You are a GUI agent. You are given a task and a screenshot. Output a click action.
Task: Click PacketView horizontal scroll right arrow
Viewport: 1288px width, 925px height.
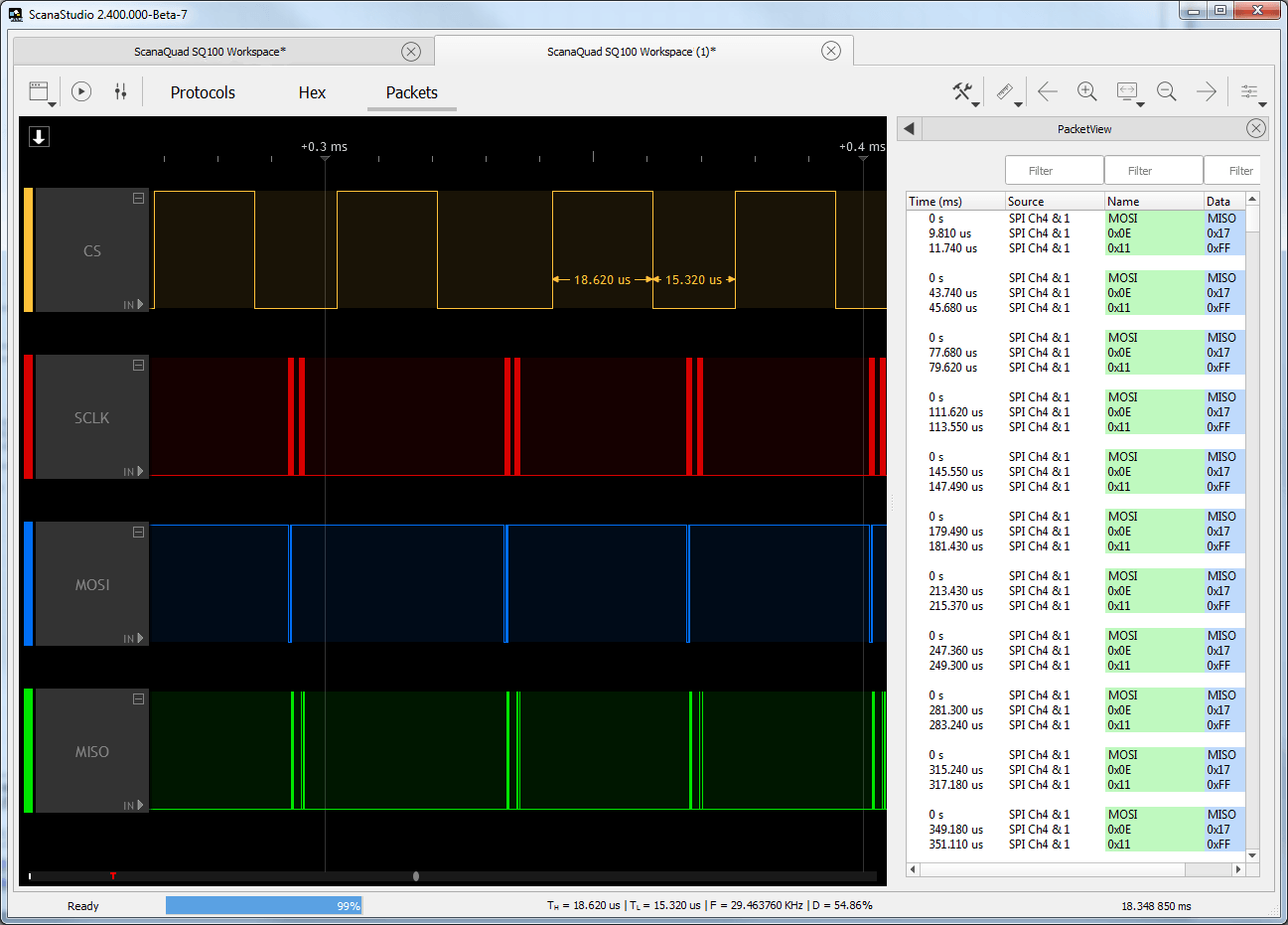point(1237,869)
